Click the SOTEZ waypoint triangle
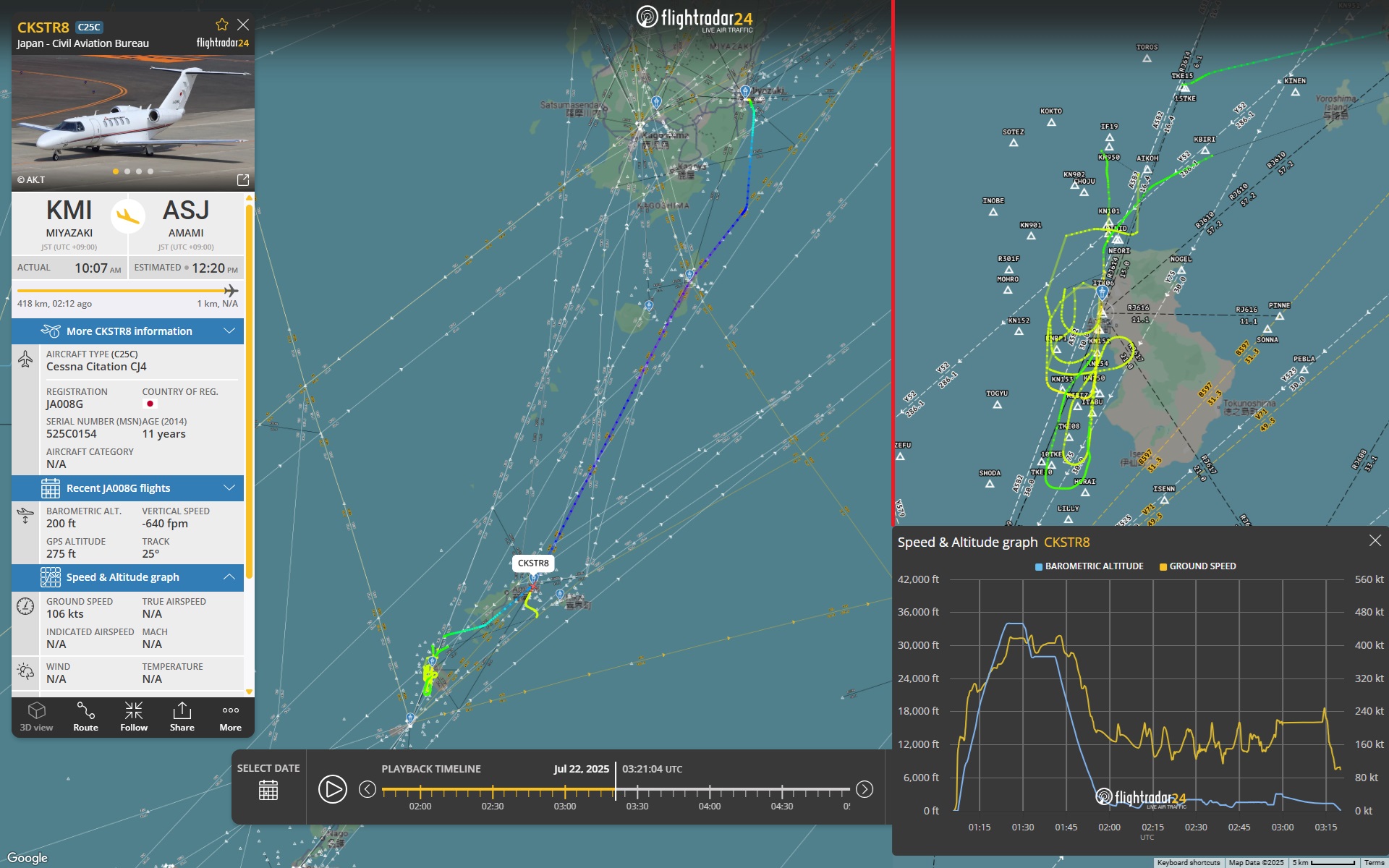Viewport: 1389px width, 868px height. click(x=1014, y=142)
